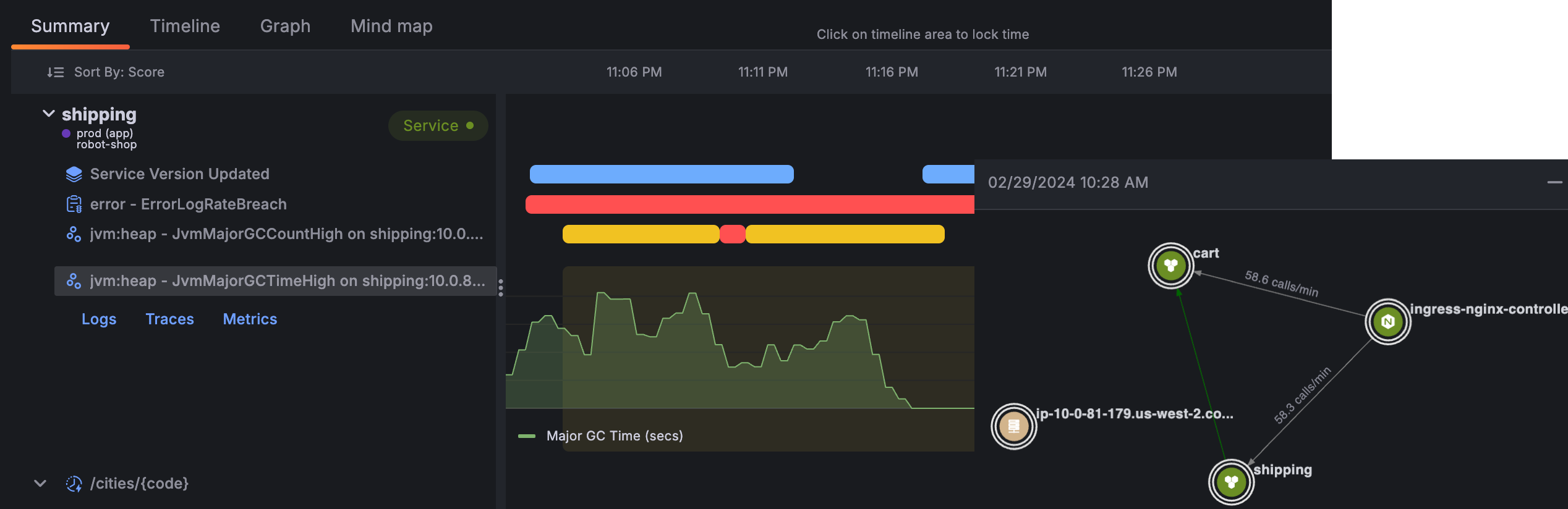The image size is (1568, 509).
Task: Click the red ErrorLogRateBreach timeline bar
Action: click(748, 204)
